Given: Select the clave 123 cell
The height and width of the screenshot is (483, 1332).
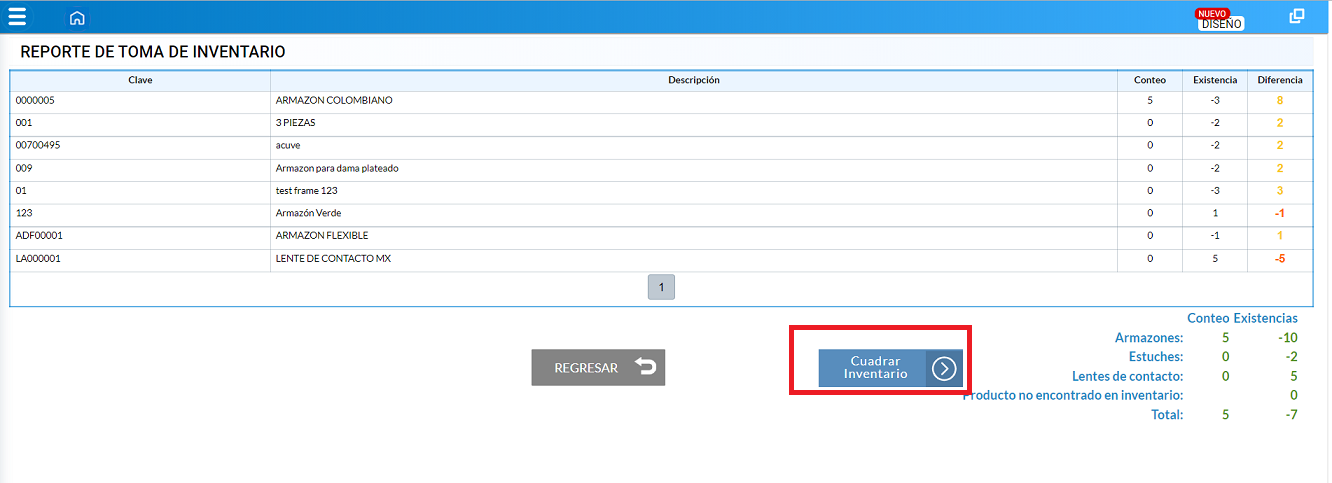Looking at the screenshot, I should pos(140,213).
